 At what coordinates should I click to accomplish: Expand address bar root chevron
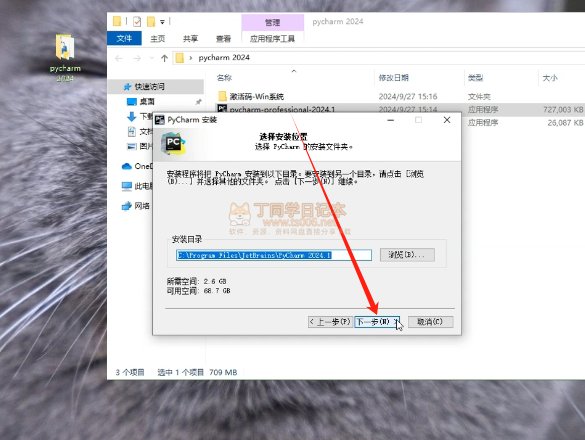191,58
